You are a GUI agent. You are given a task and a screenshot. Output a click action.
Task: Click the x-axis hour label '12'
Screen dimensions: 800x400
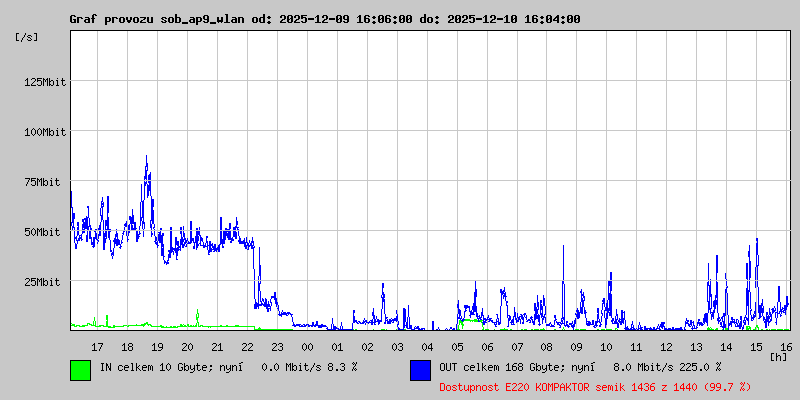[667, 347]
